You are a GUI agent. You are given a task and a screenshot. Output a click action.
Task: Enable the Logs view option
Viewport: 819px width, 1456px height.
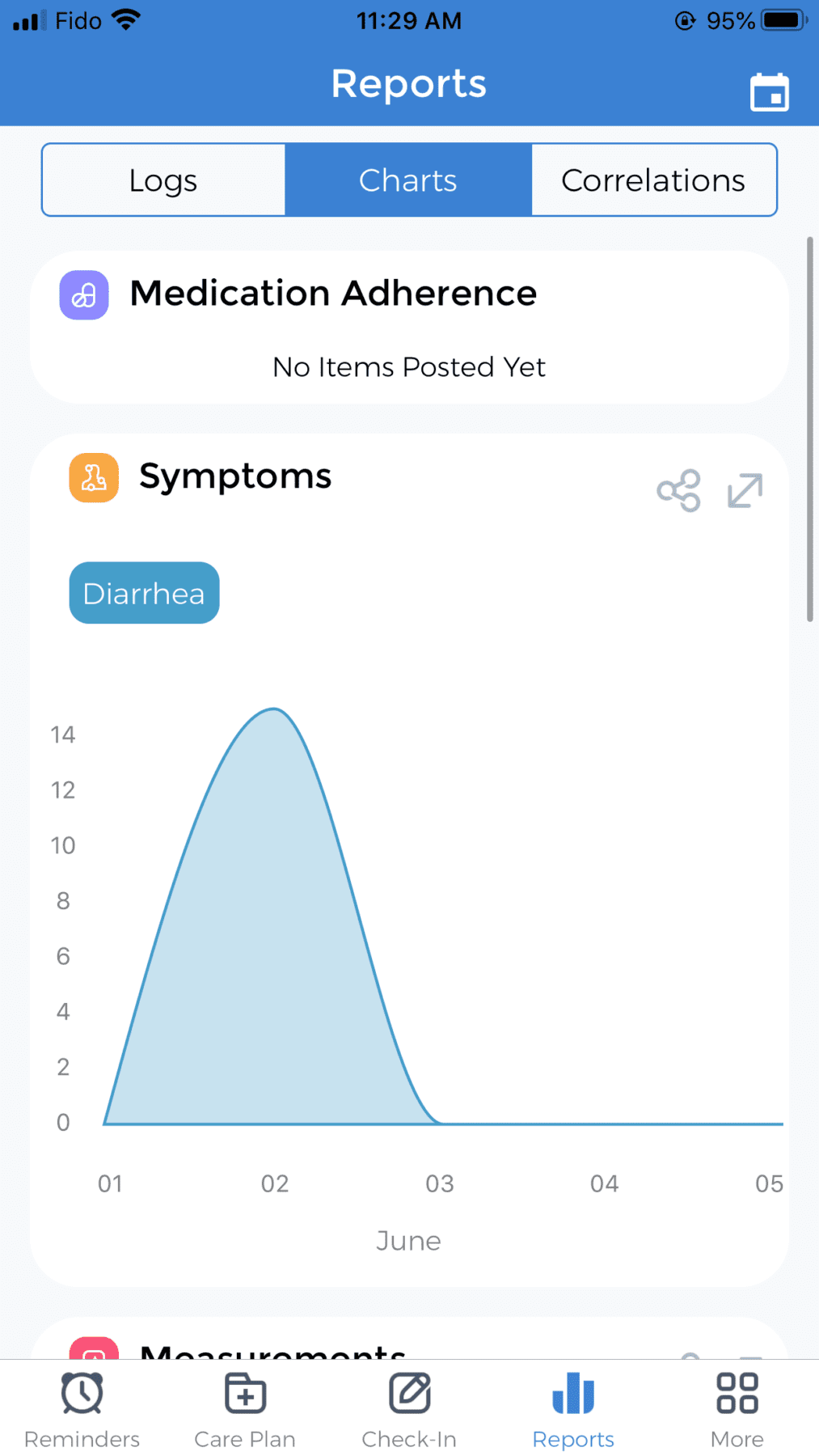(x=163, y=180)
